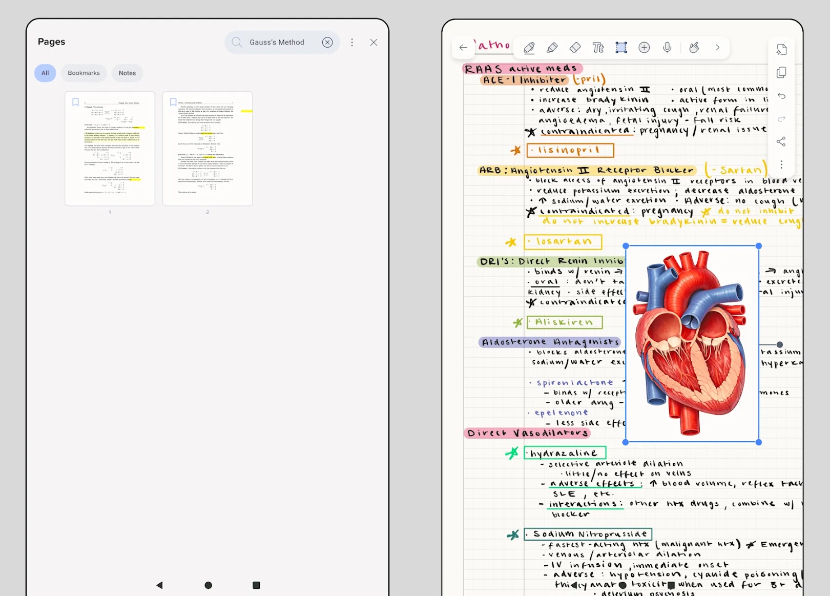Share the note via share icon

tap(781, 142)
